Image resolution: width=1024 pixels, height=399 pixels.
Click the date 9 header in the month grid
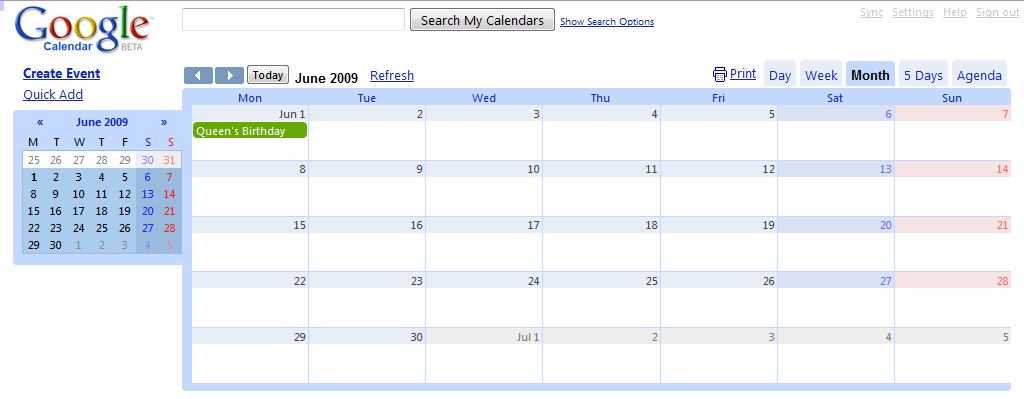420,169
